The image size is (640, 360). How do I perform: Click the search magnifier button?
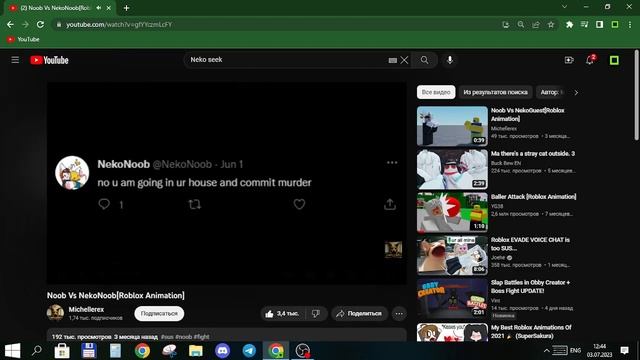coord(424,60)
